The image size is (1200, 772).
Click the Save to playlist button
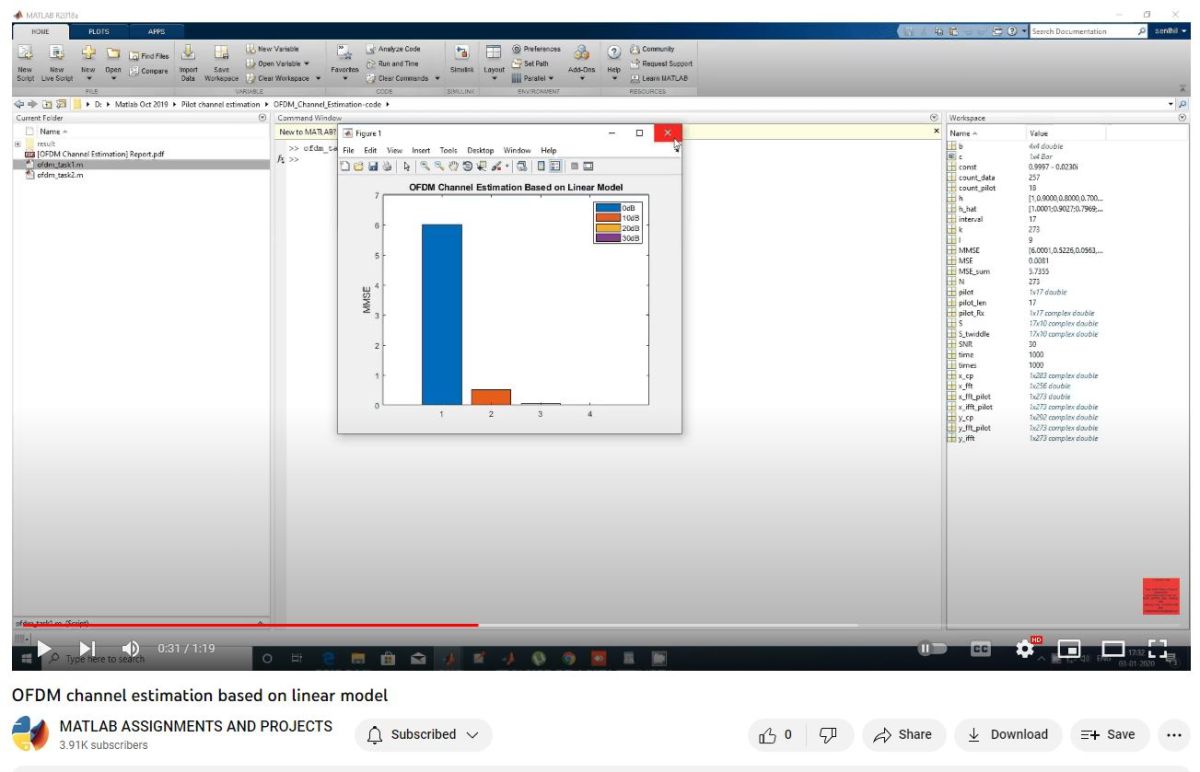pos(1109,734)
